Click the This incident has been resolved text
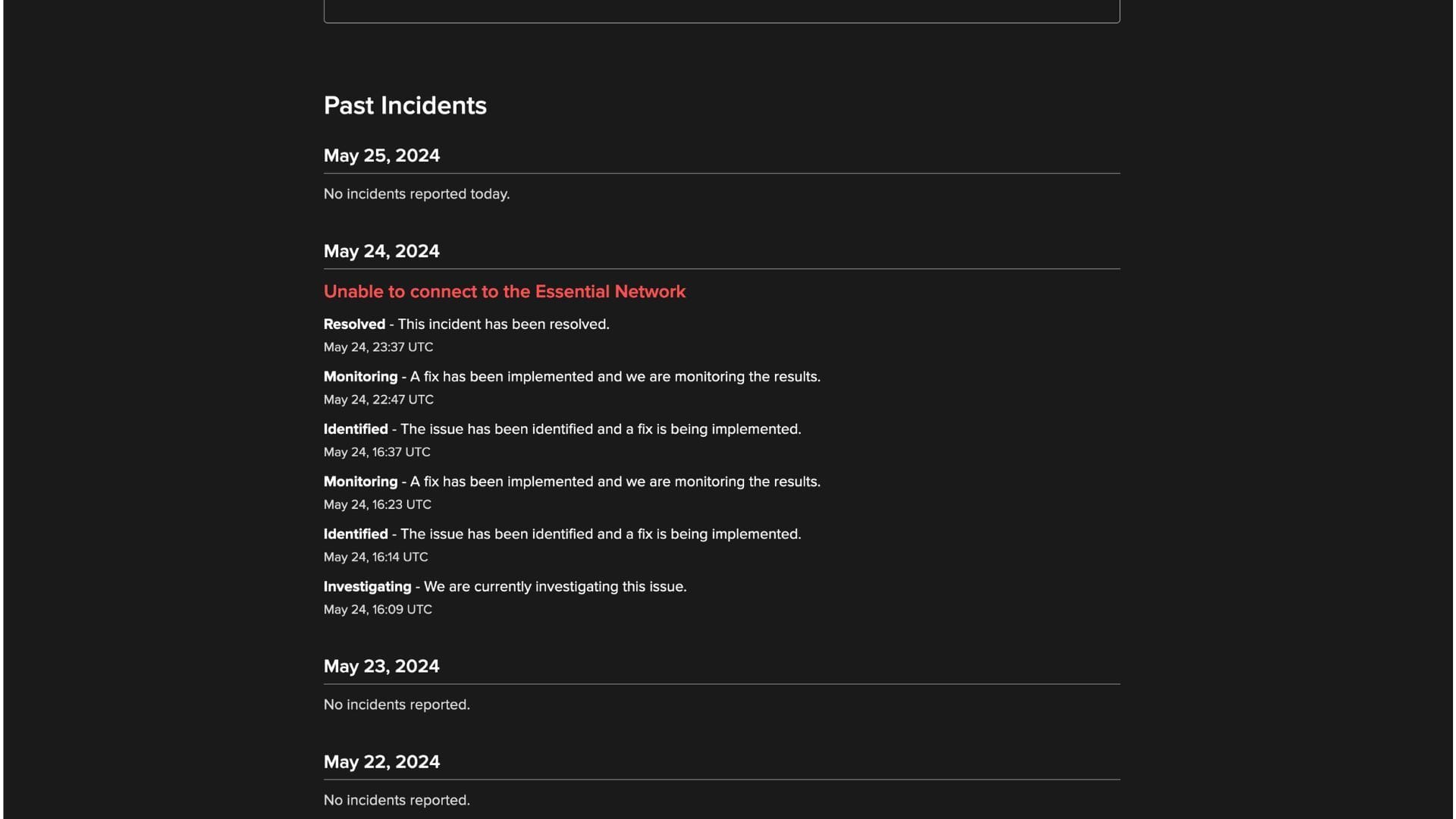 (504, 325)
